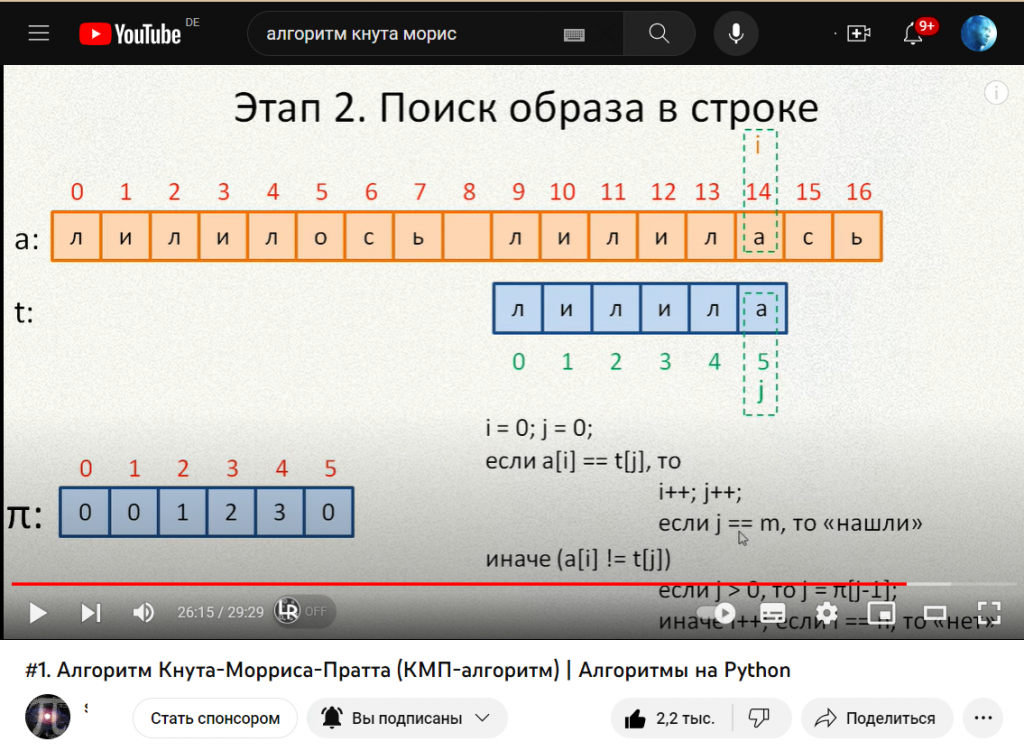This screenshot has height=751, width=1024.
Task: Click the "Стать спонсором" button
Action: (215, 718)
